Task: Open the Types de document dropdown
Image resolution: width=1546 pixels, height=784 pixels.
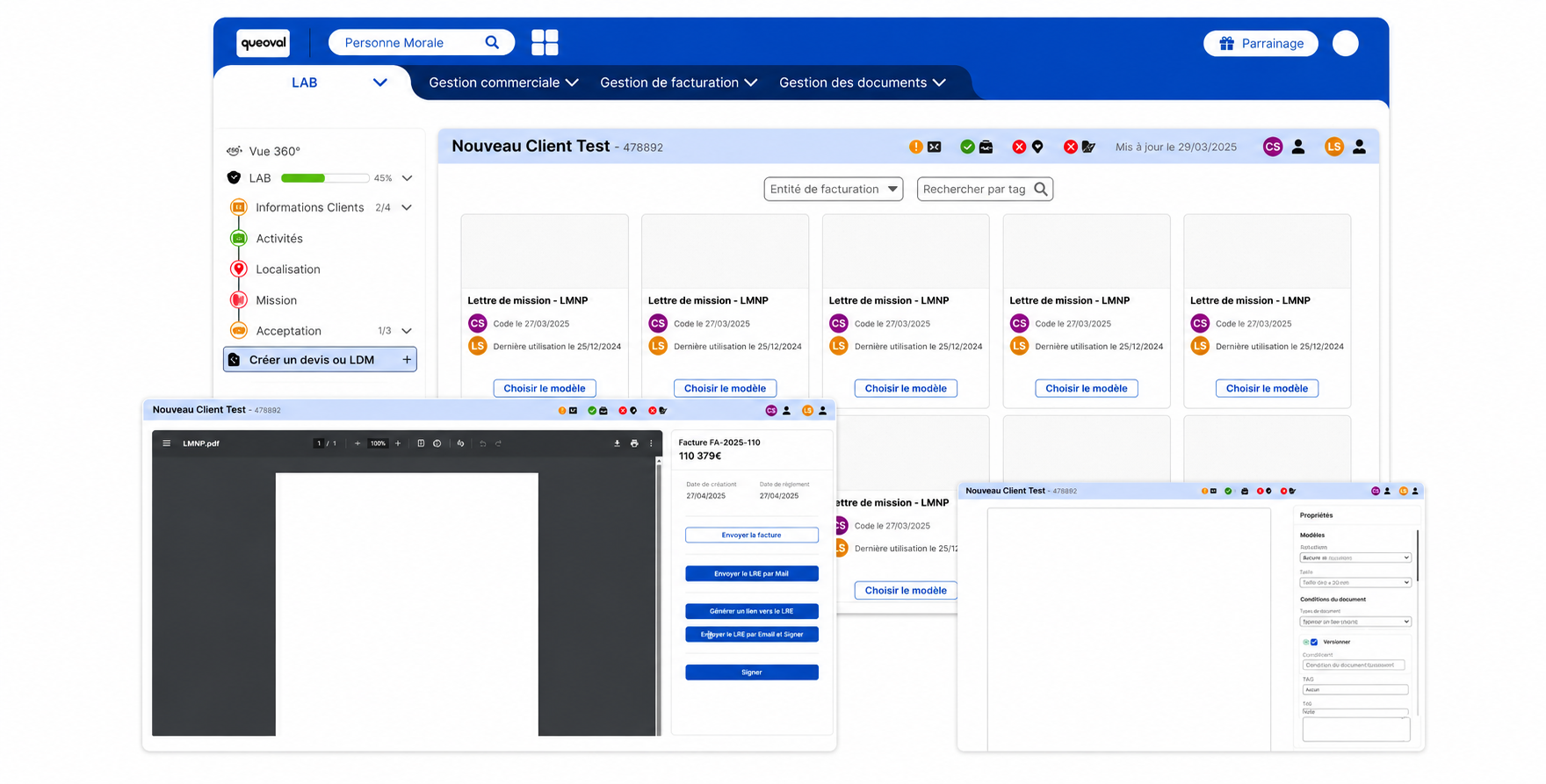Action: pos(1355,622)
